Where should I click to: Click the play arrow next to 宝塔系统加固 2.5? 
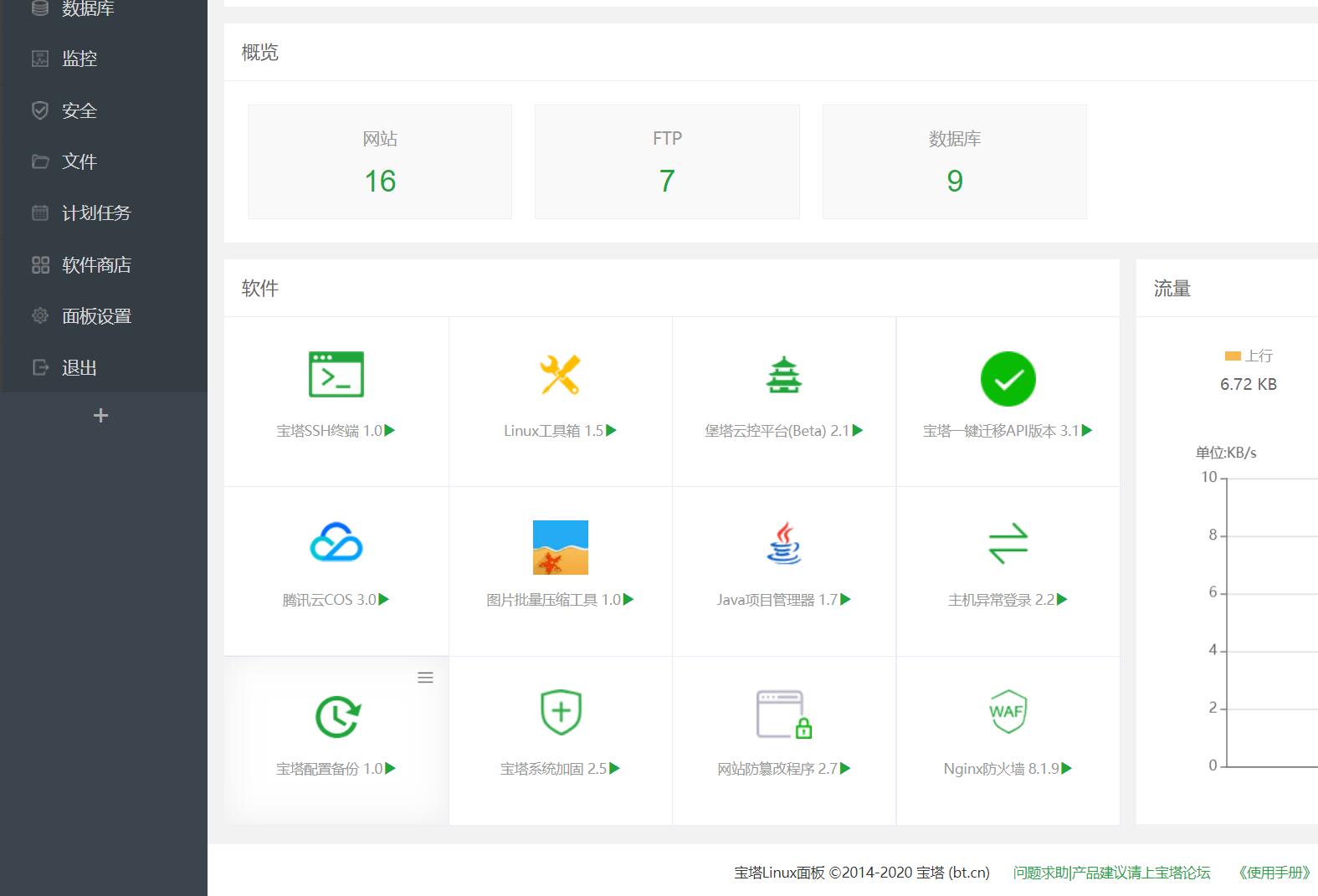(614, 768)
